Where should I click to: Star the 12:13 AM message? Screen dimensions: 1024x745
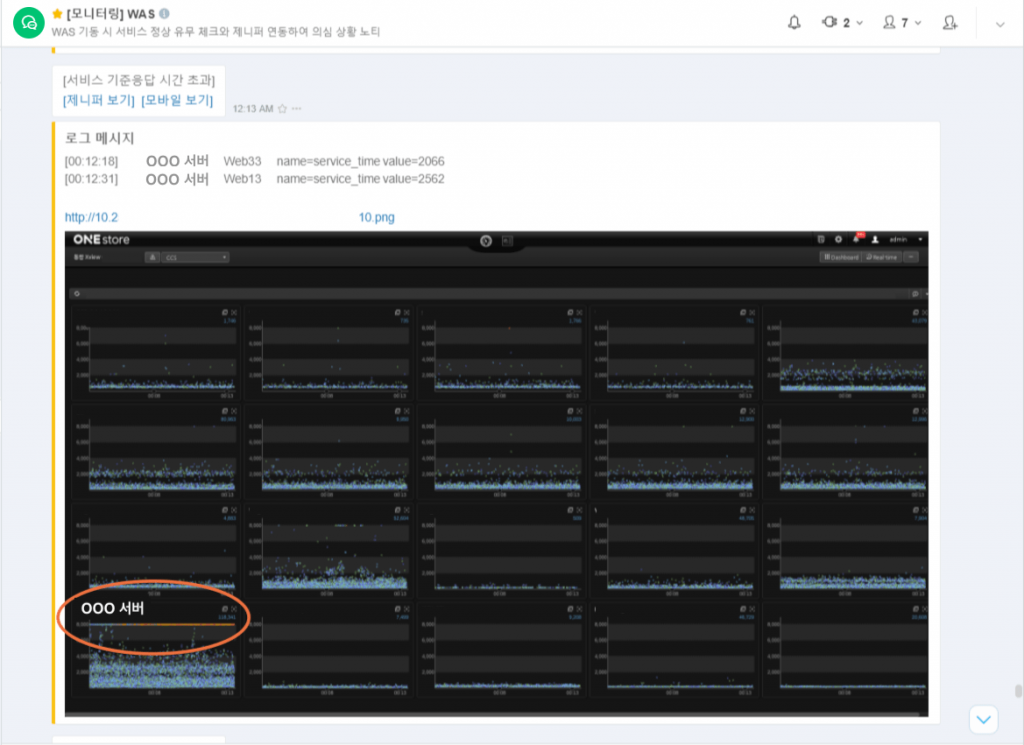coord(282,108)
